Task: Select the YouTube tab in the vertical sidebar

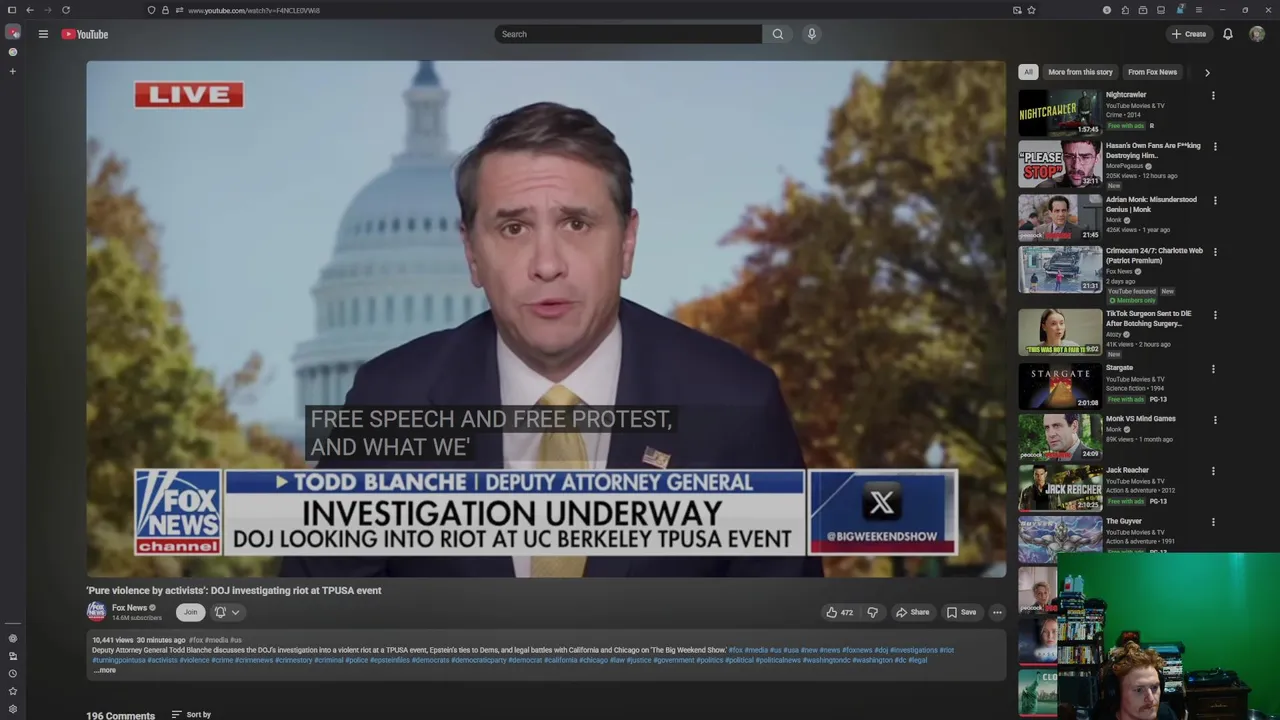Action: [13, 33]
